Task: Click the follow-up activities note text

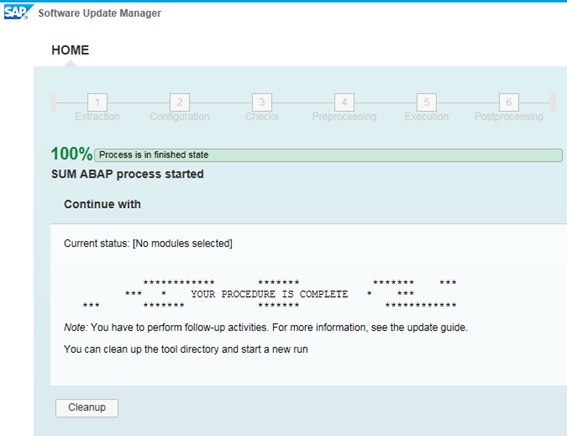Action: 266,328
